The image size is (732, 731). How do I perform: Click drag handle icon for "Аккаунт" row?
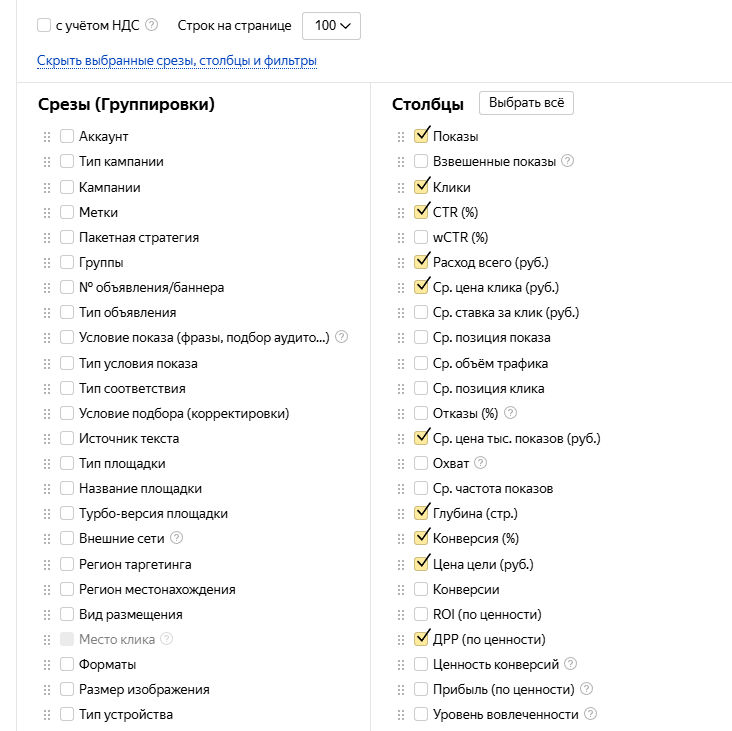46,137
